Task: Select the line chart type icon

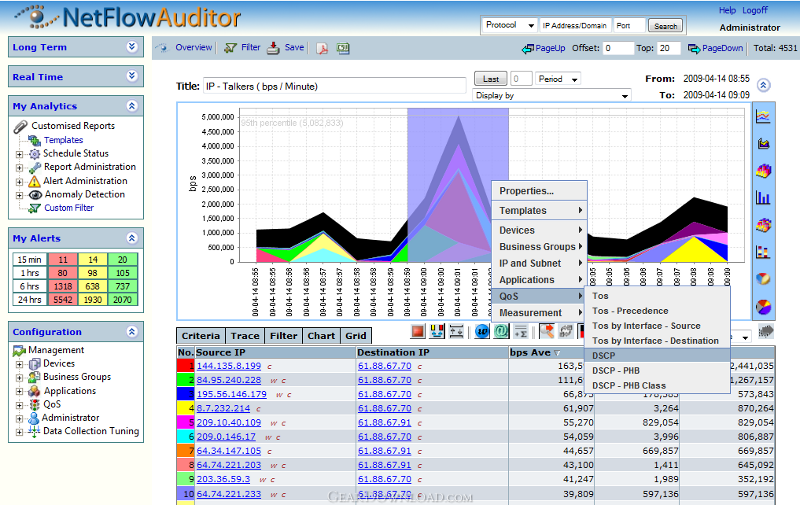Action: click(763, 117)
